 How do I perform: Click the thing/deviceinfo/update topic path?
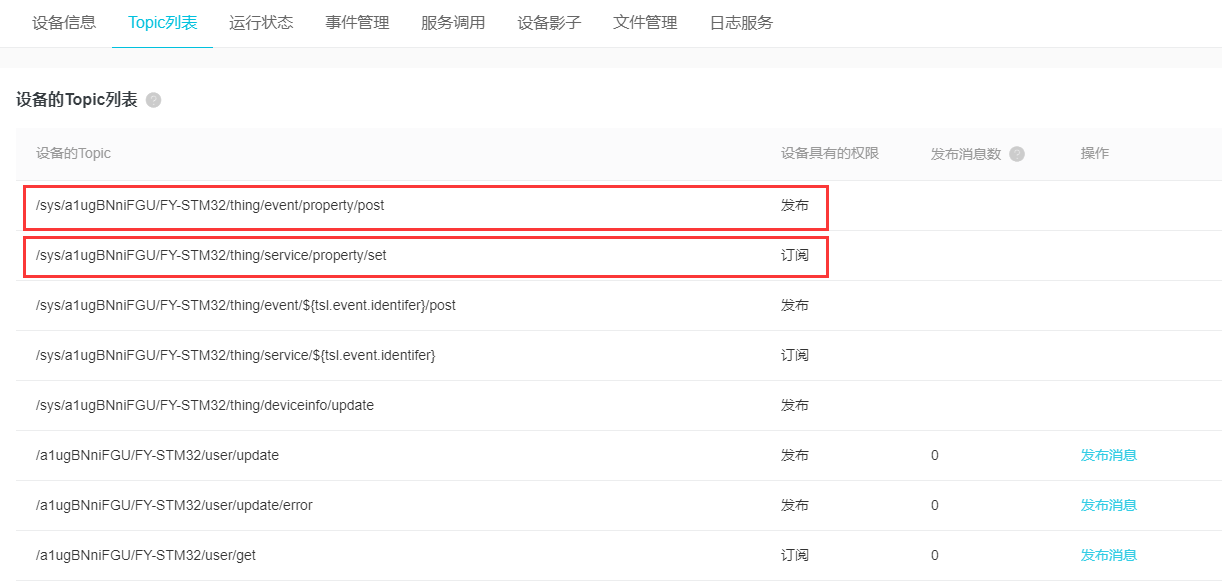click(205, 405)
